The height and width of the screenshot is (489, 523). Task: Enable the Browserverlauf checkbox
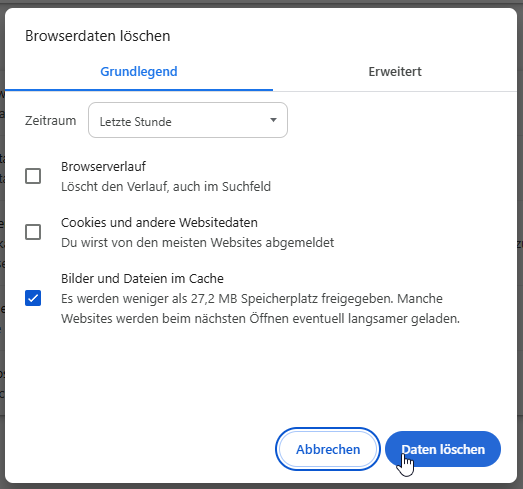click(33, 176)
